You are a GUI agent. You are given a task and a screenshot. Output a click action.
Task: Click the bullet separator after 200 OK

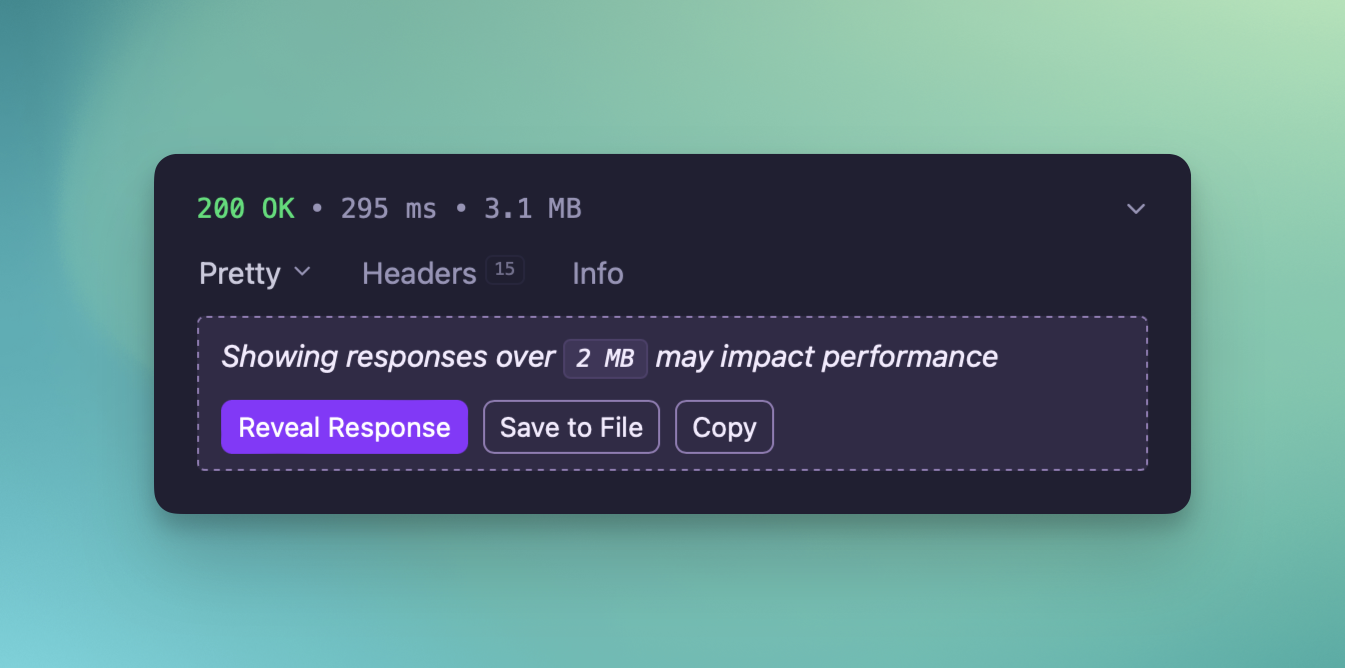[x=318, y=209]
